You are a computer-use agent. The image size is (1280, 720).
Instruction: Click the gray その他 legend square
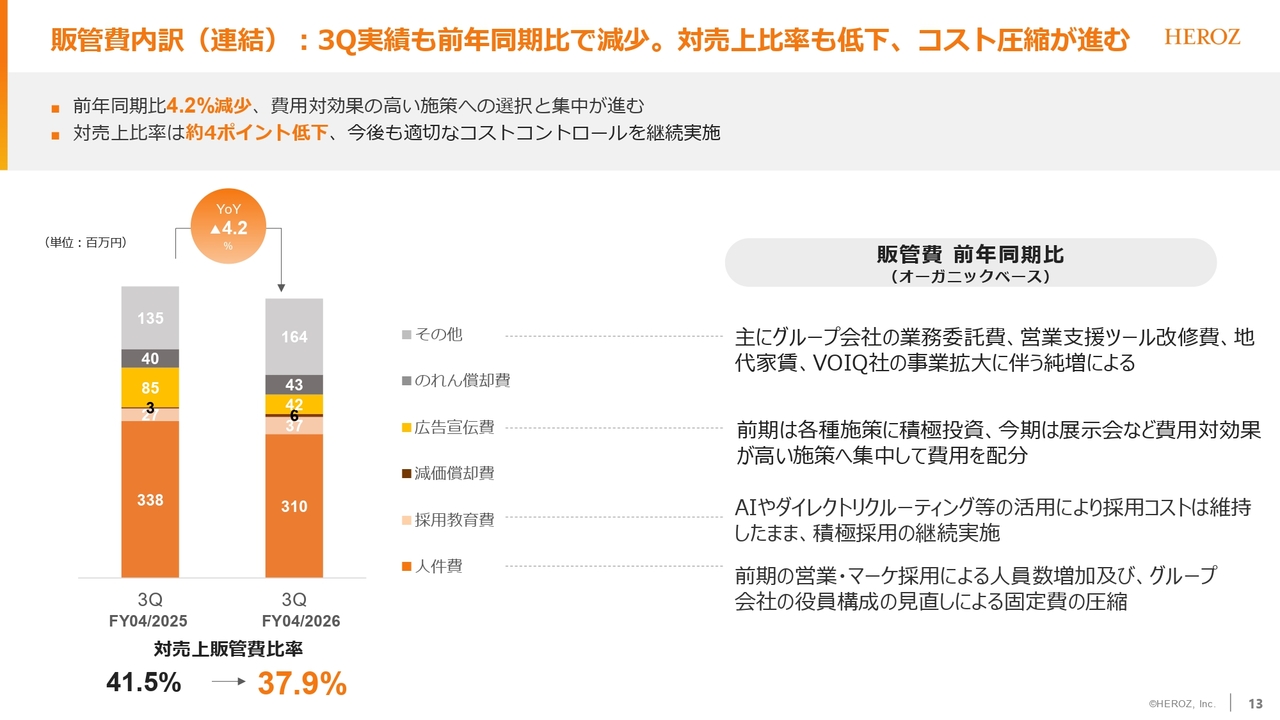click(x=406, y=335)
